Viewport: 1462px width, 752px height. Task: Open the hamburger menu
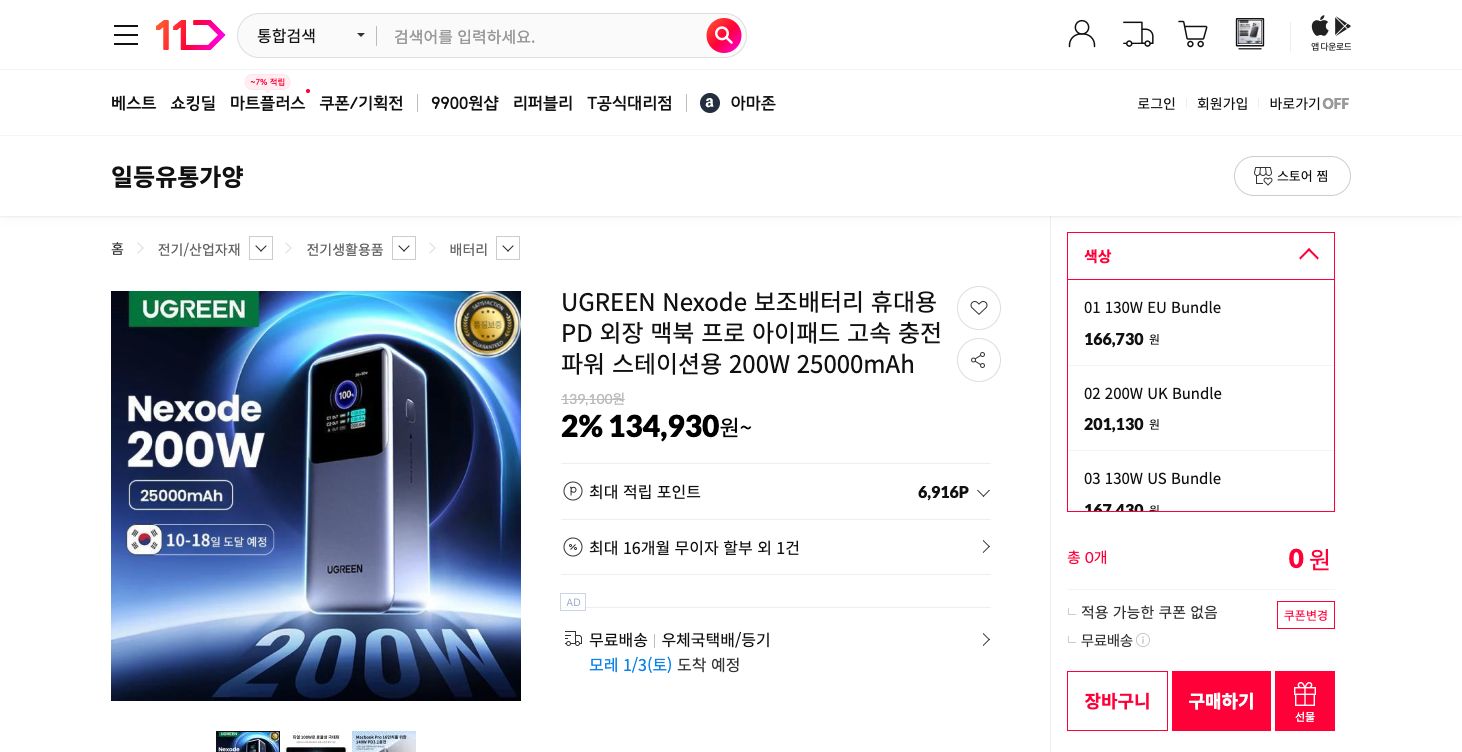pos(126,34)
